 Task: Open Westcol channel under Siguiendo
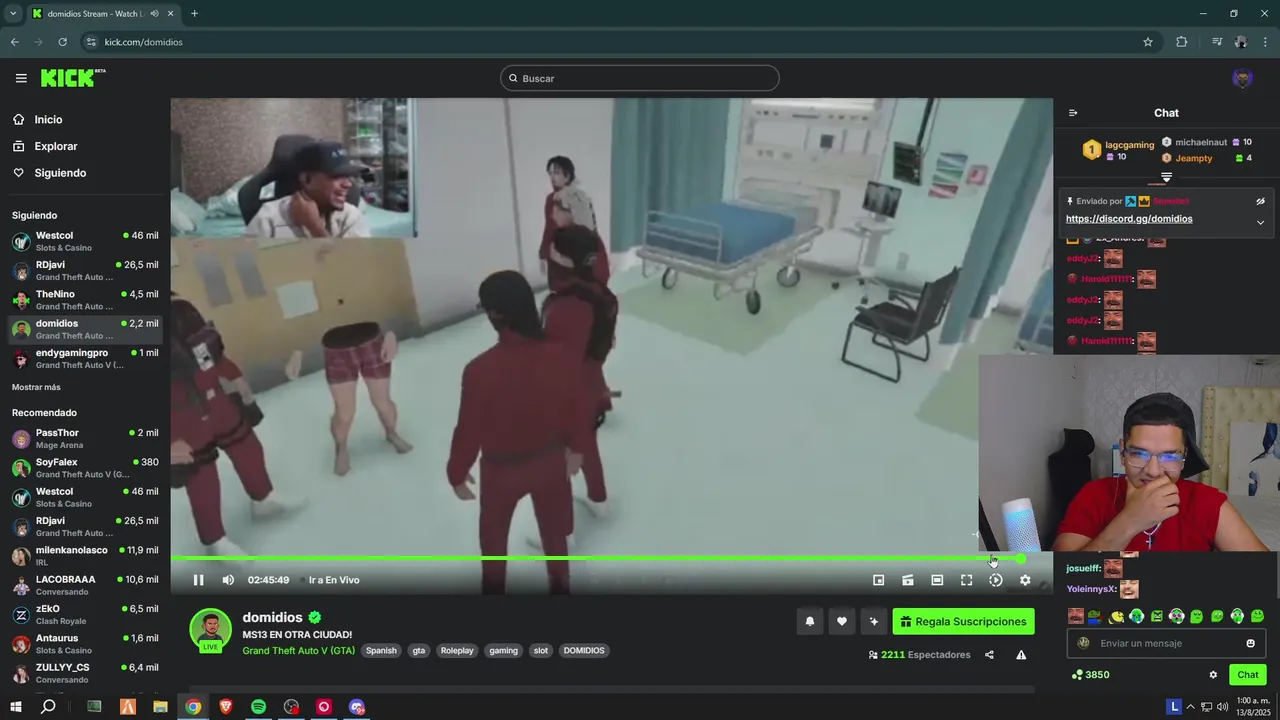click(x=84, y=241)
